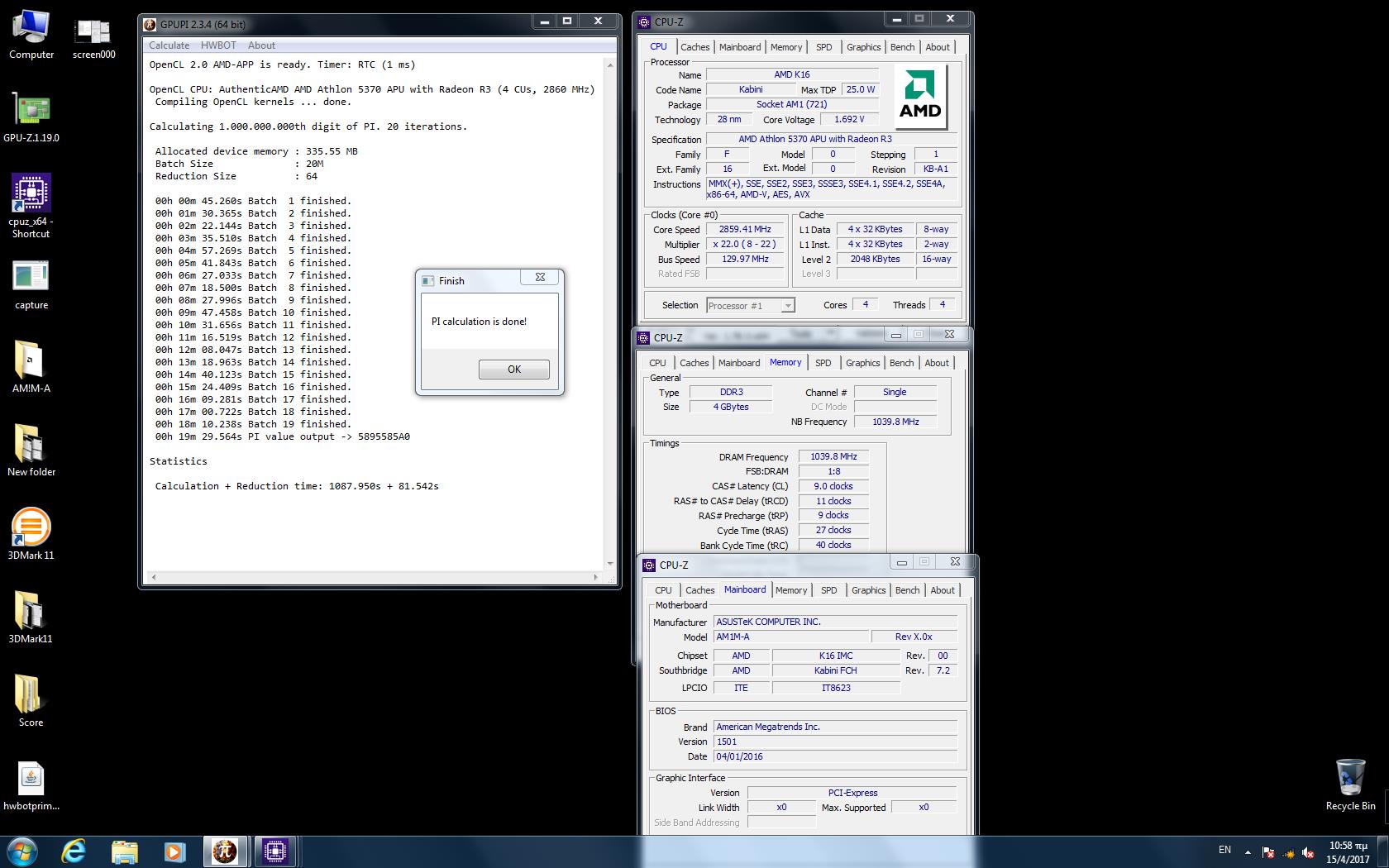
Task: Click the Bus Speed value 129.97 MHz
Action: 745,260
